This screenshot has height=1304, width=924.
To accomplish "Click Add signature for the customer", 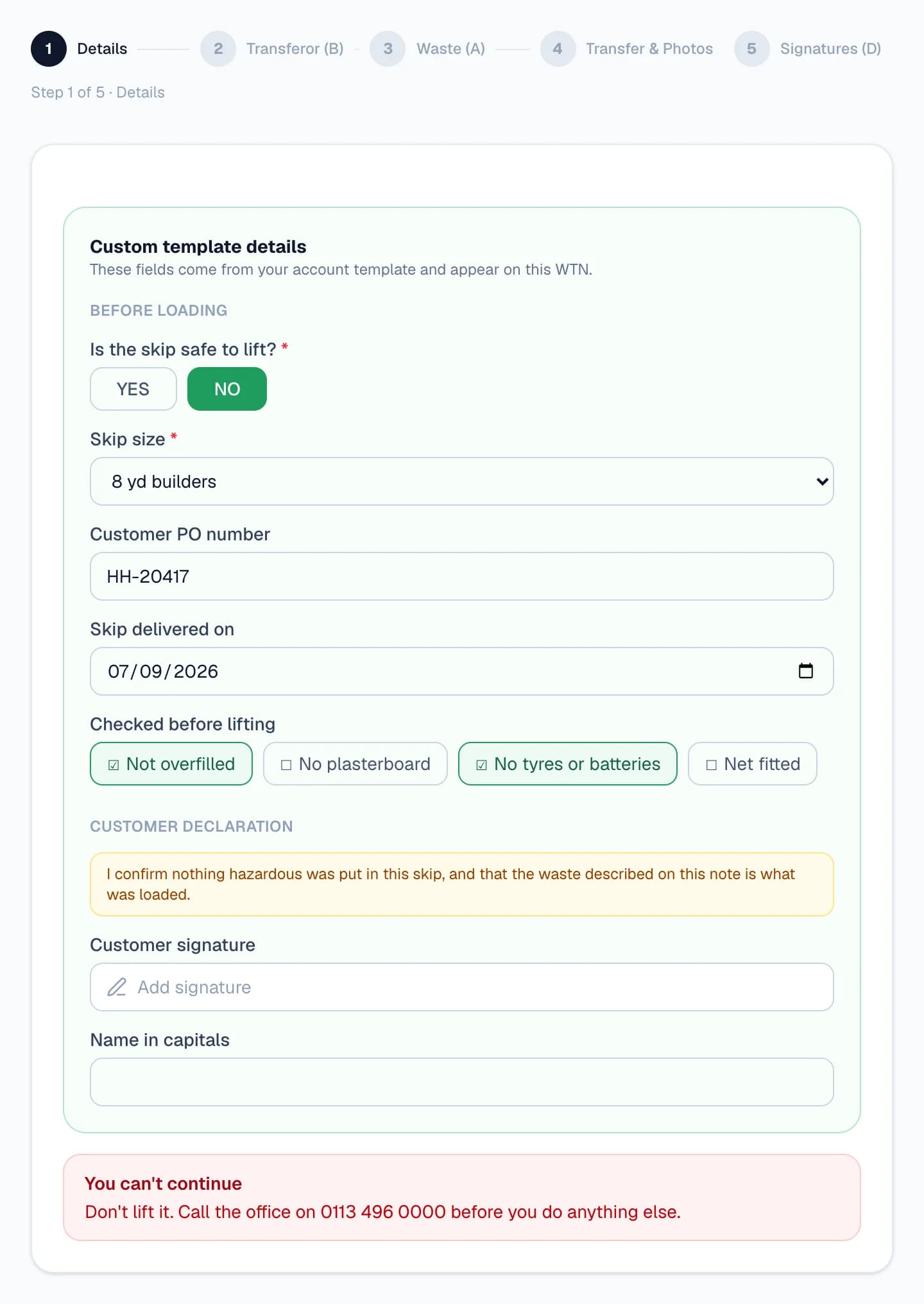I will pyautogui.click(x=462, y=987).
